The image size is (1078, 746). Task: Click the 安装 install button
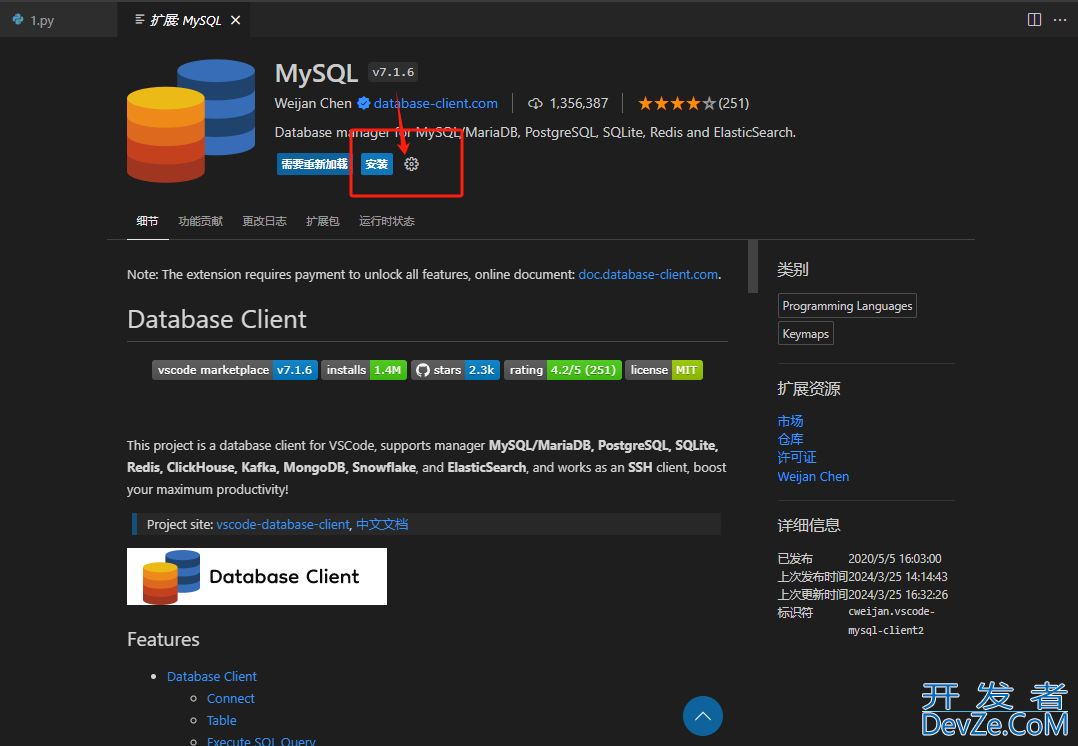[377, 164]
